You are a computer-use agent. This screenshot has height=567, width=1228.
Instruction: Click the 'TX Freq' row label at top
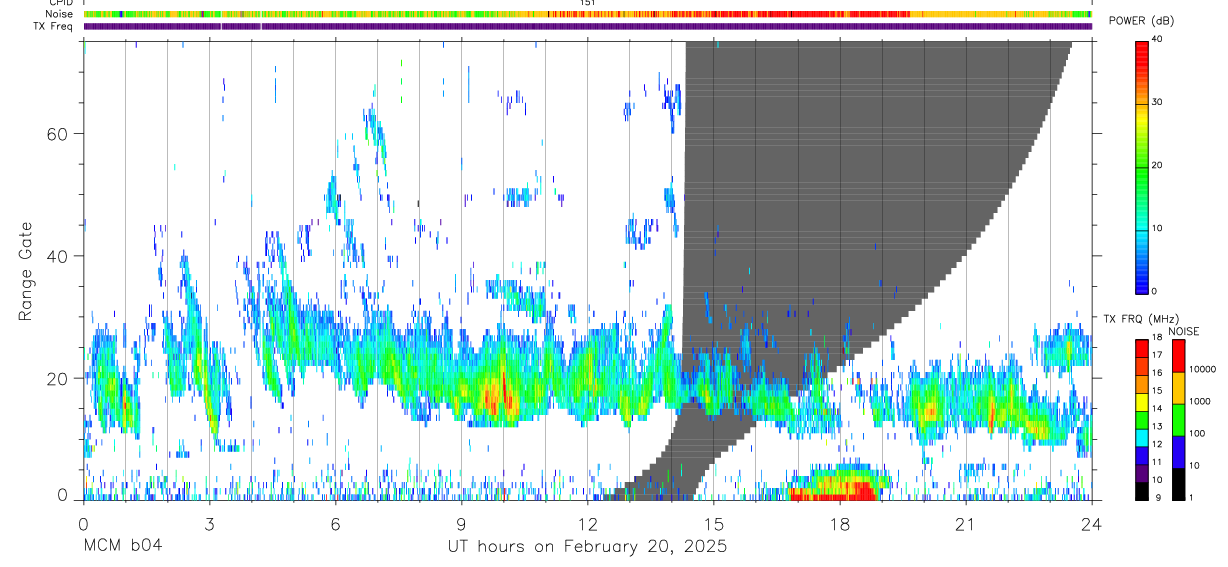[x=55, y=26]
